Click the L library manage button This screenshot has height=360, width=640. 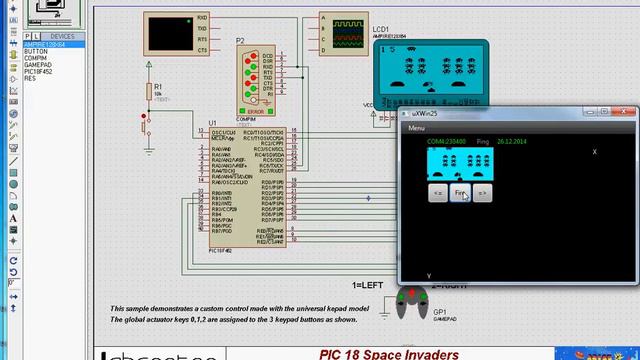[36, 36]
